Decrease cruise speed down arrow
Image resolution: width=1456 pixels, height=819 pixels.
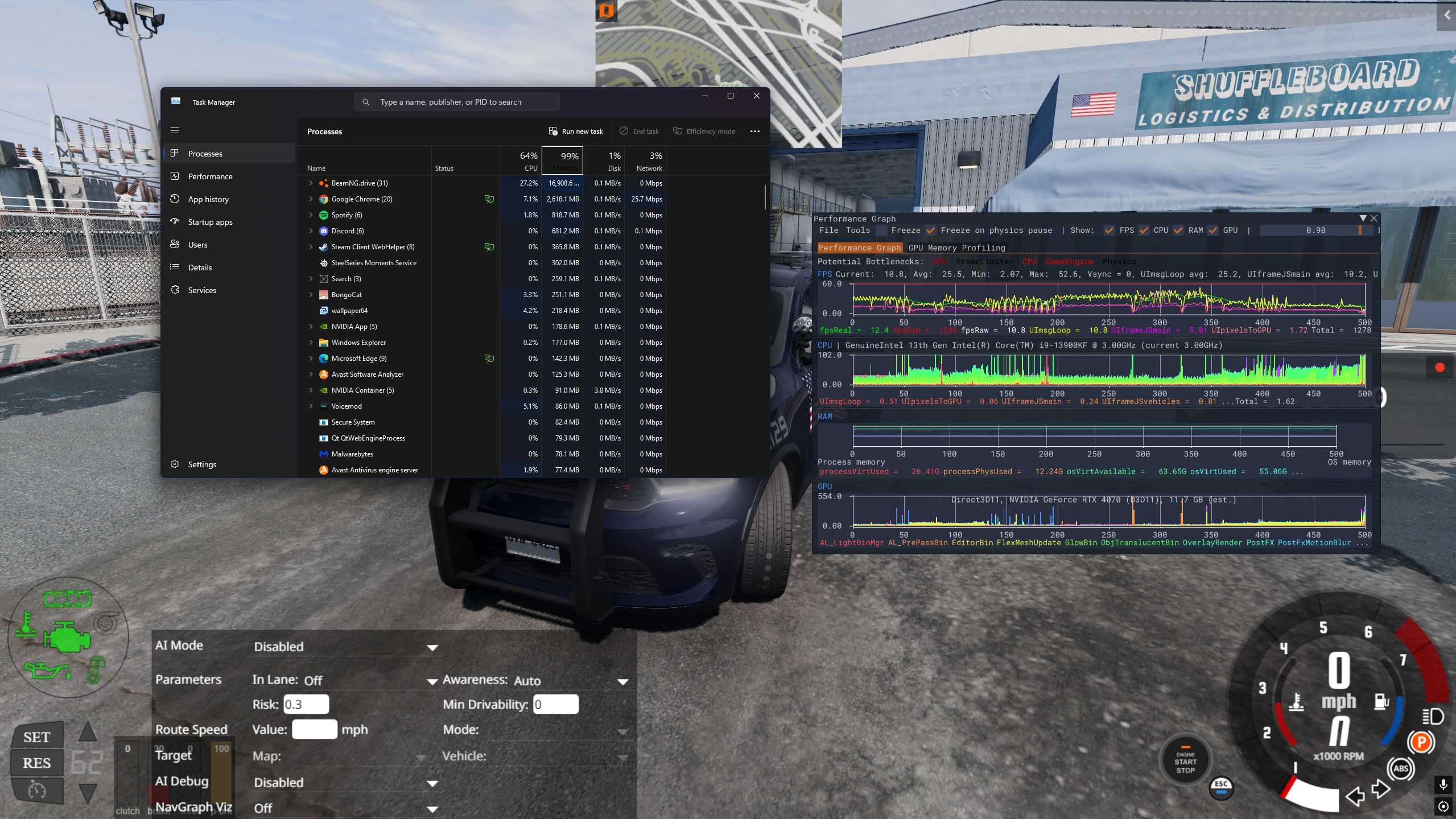click(87, 793)
